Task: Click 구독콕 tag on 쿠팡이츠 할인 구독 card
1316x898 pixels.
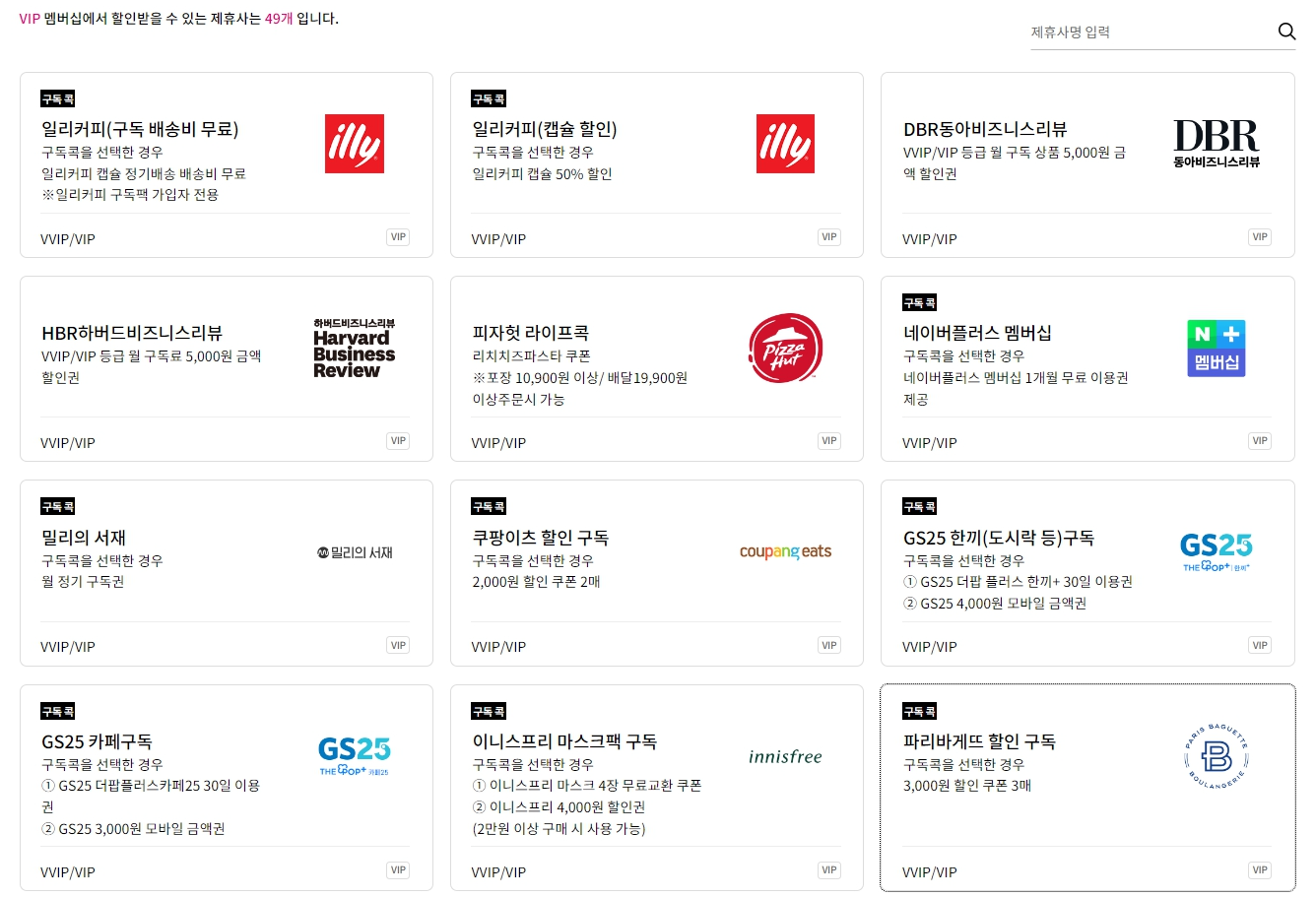Action: pos(489,506)
